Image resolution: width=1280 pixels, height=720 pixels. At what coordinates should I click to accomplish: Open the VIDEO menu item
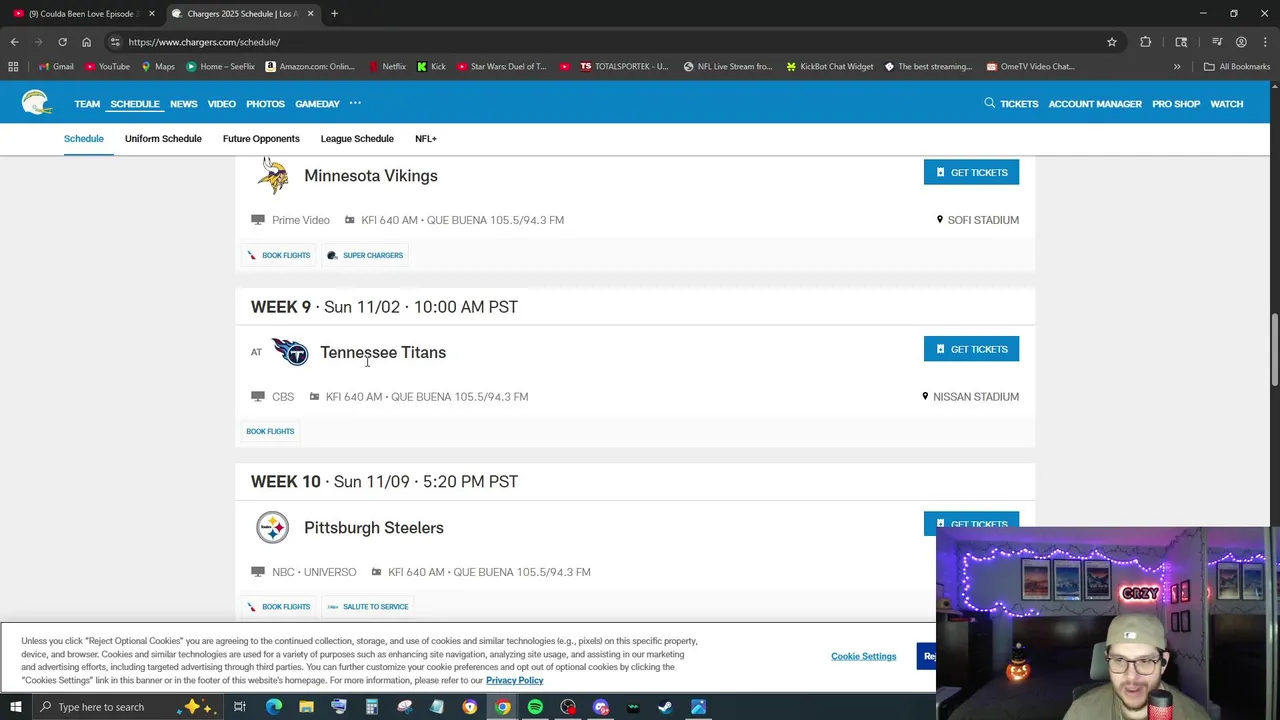point(221,104)
